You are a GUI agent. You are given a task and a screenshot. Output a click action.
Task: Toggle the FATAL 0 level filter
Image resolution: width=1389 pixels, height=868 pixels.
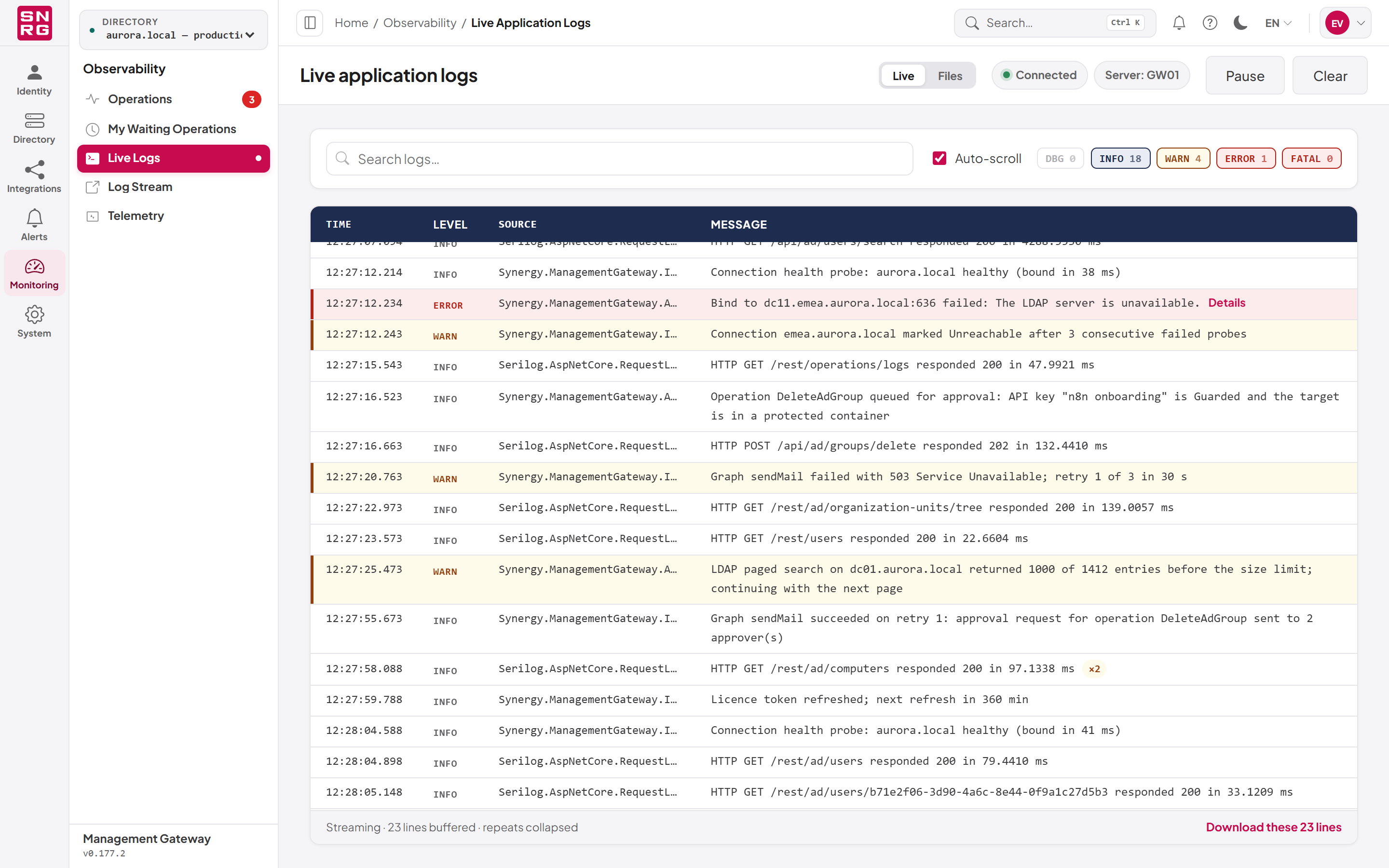[1311, 159]
